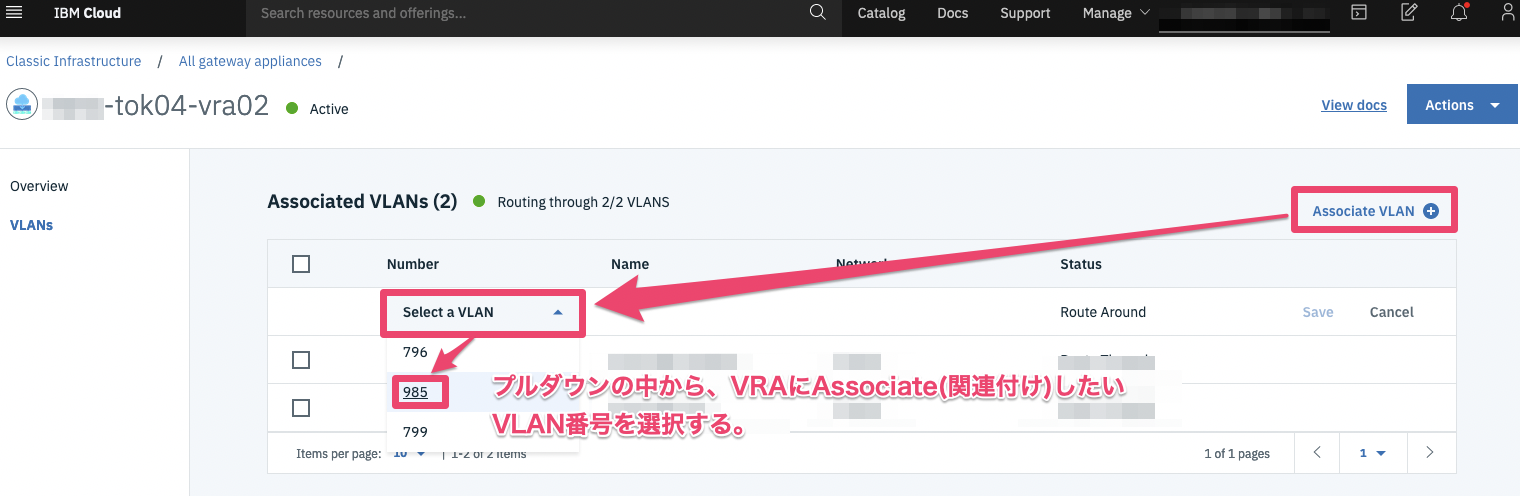Go to Classic Infrastructure breadcrumb
The image size is (1520, 496).
(x=74, y=61)
